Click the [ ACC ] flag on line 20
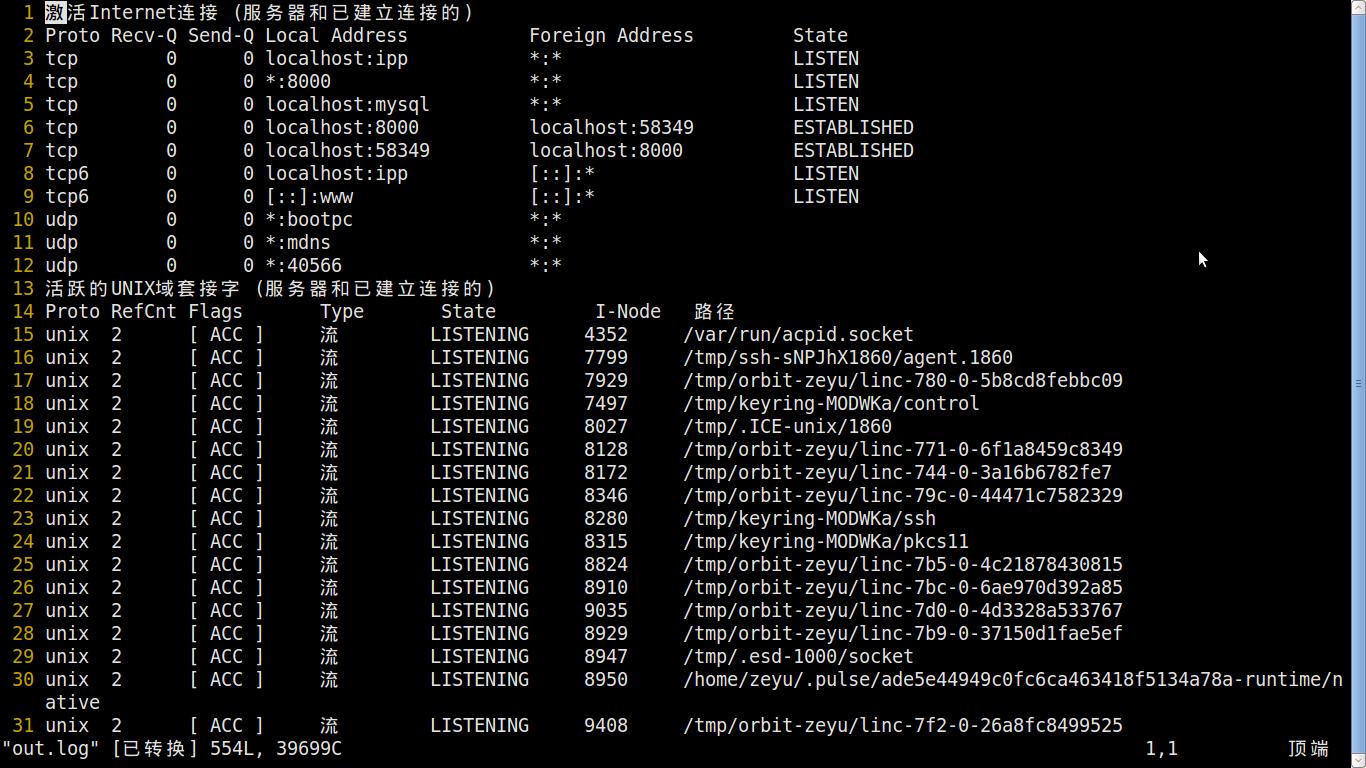1366x768 pixels. [x=226, y=449]
